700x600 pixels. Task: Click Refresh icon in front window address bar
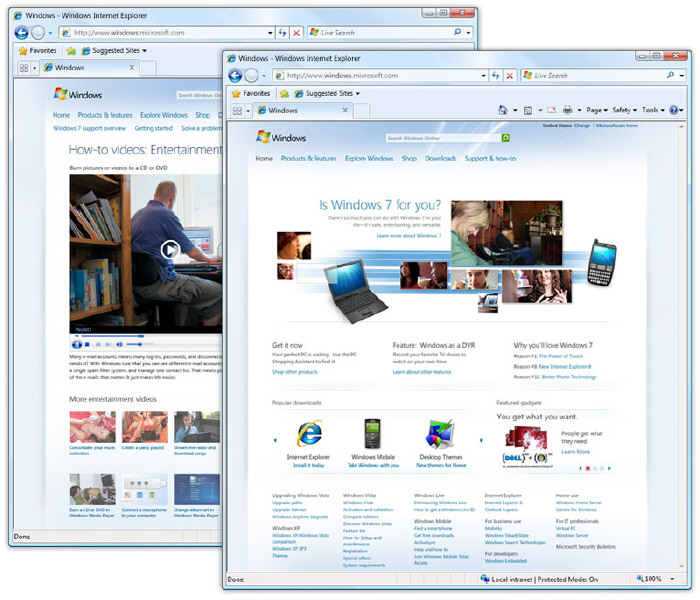pos(495,75)
